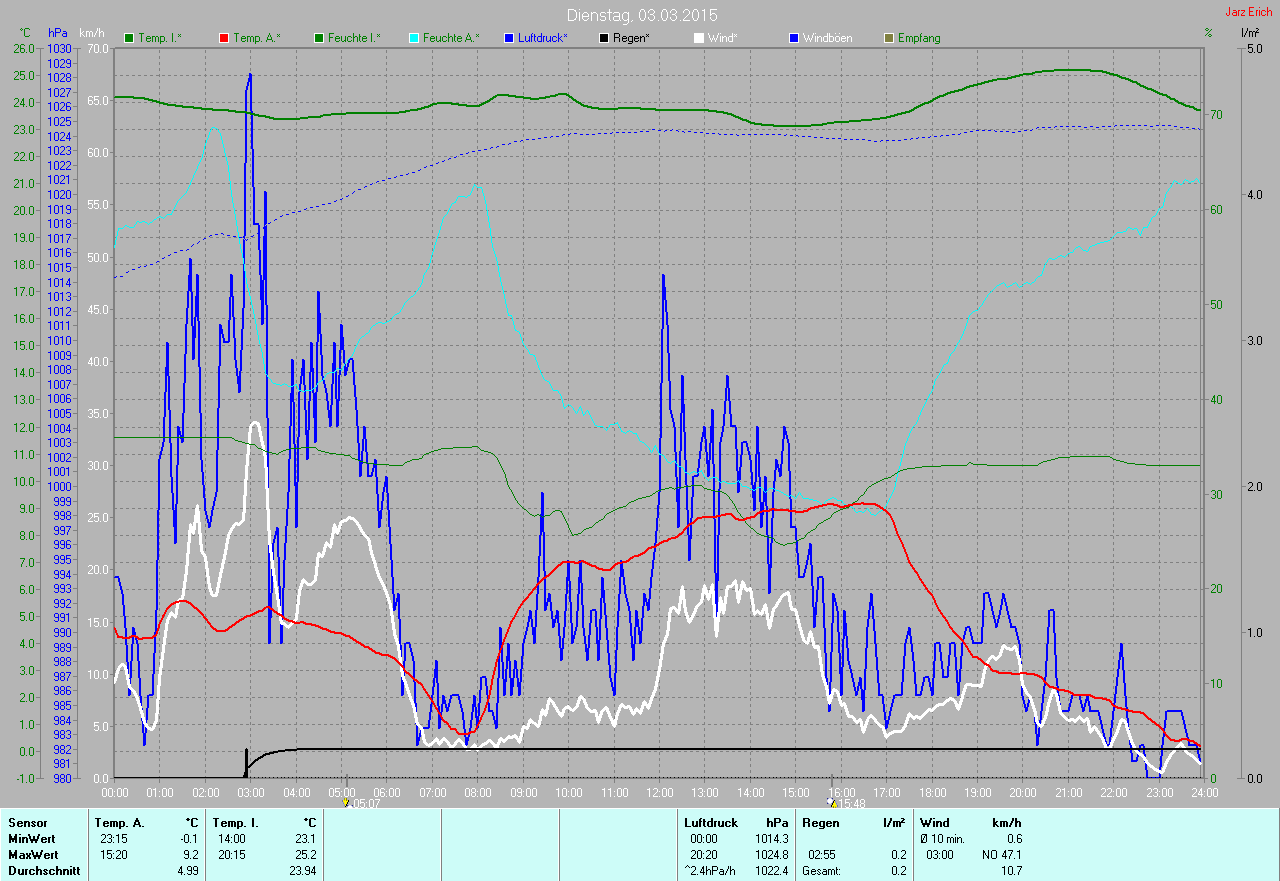Click the blue Windböen legend square

794,38
